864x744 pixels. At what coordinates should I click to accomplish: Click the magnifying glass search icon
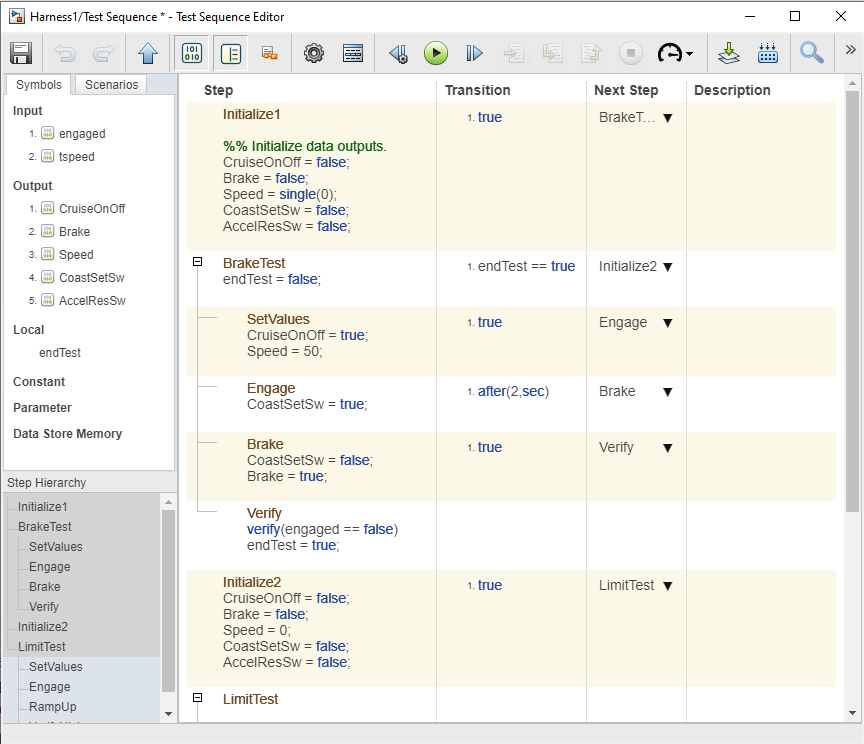[811, 53]
